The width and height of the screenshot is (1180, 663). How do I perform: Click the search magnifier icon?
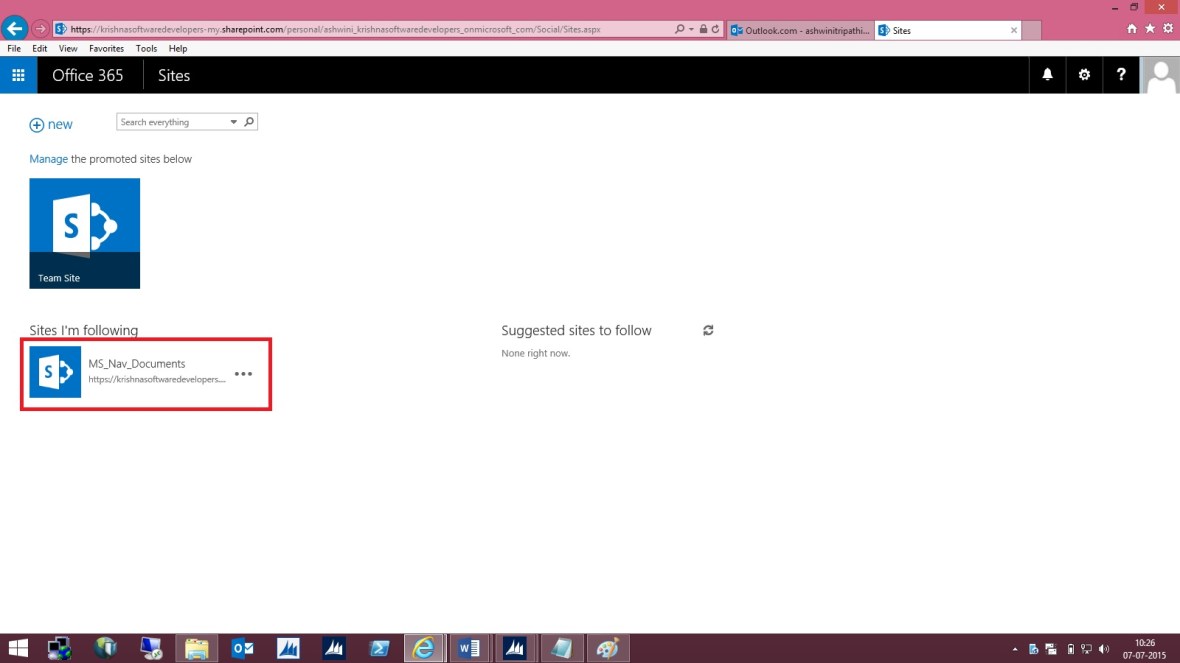click(249, 121)
